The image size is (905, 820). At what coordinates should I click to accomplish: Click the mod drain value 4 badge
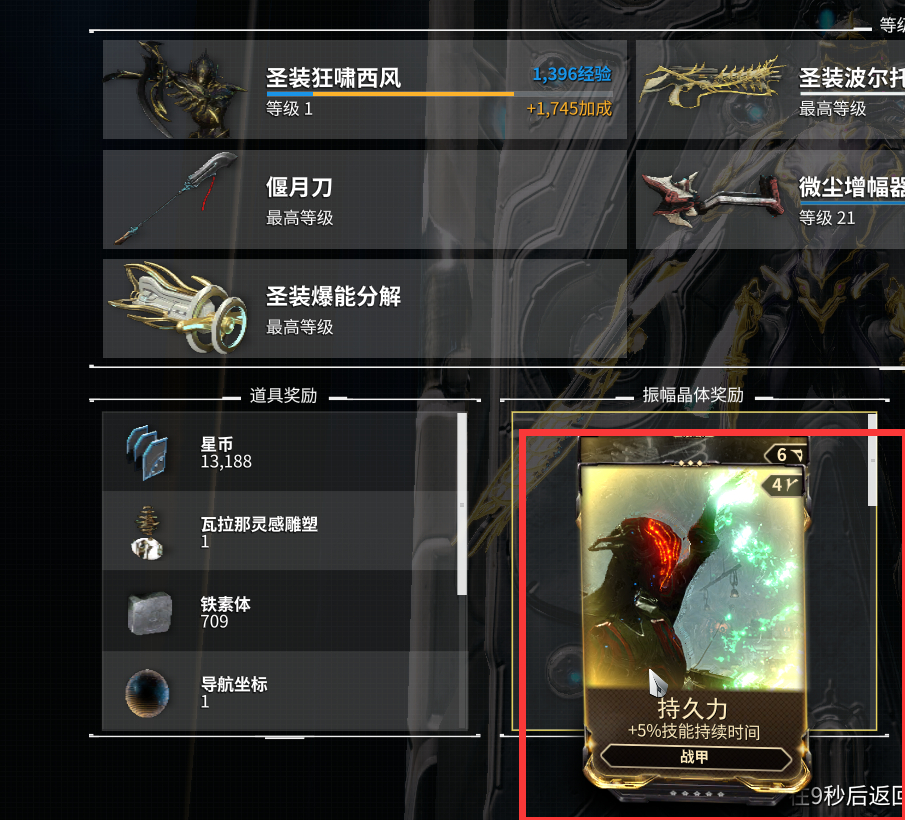[783, 485]
